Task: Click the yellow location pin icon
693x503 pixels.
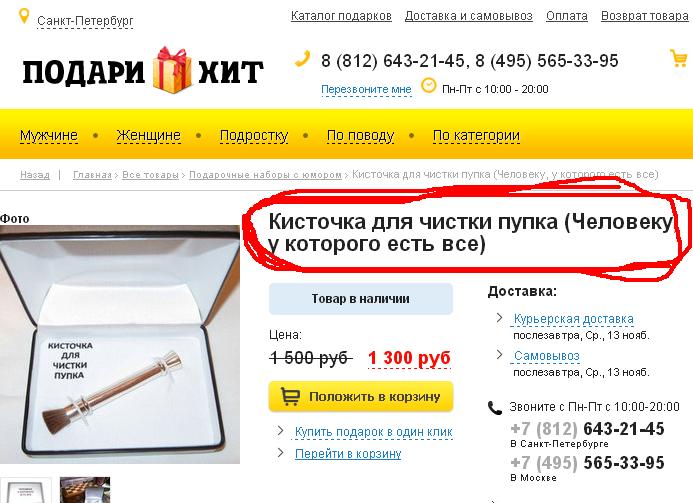Action: coord(24,16)
